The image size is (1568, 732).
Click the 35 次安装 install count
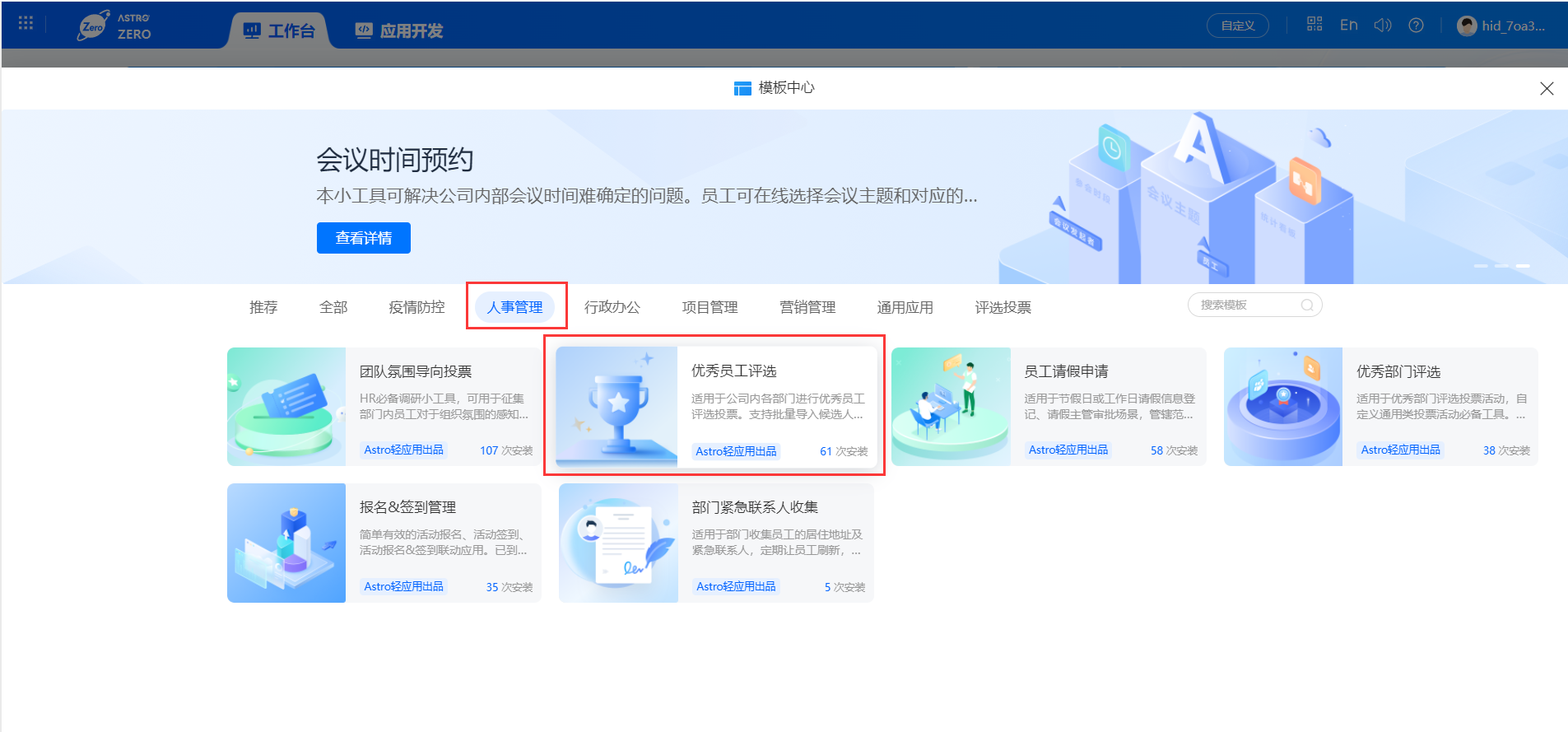point(509,587)
